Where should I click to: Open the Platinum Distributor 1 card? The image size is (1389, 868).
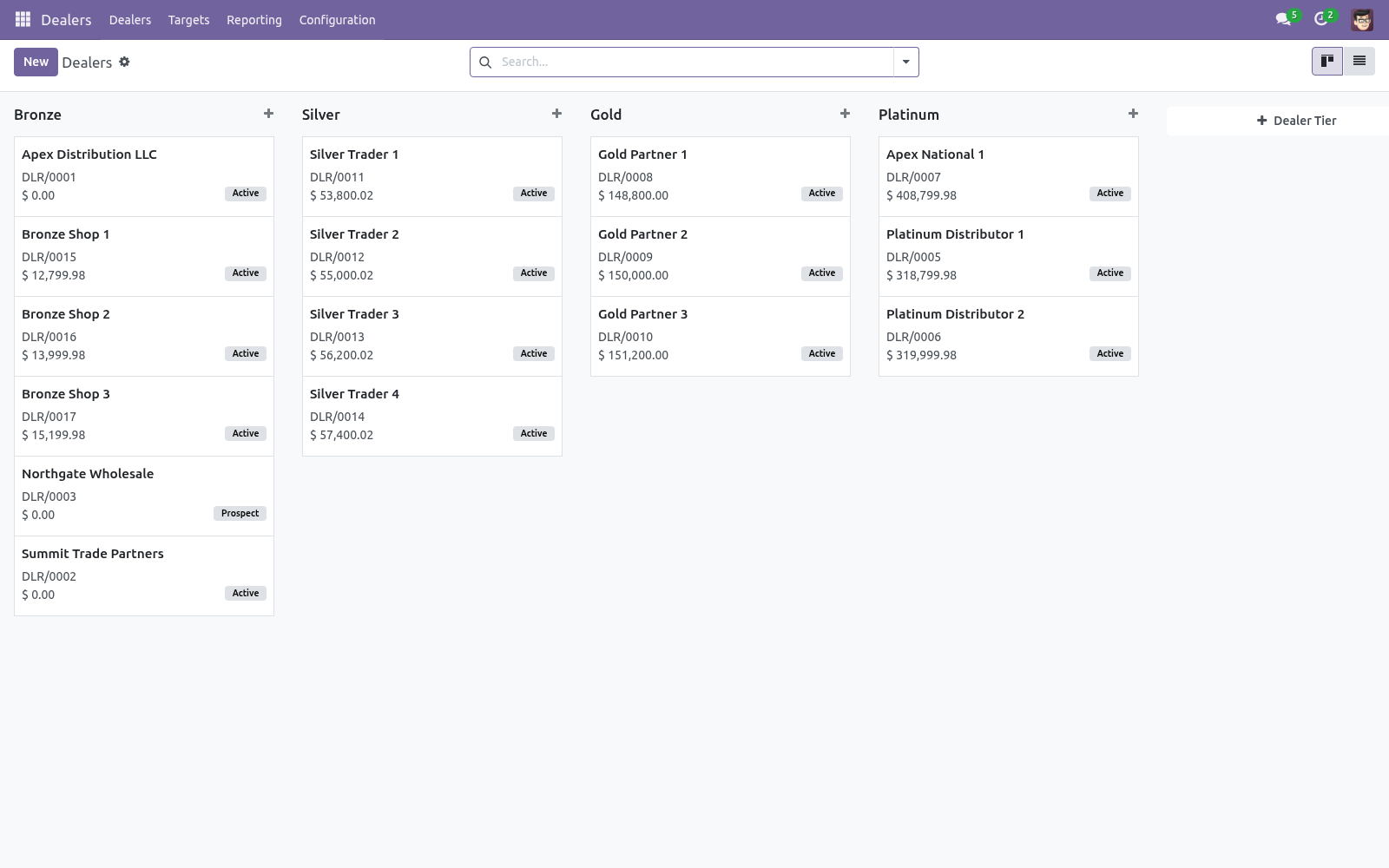coord(1009,256)
